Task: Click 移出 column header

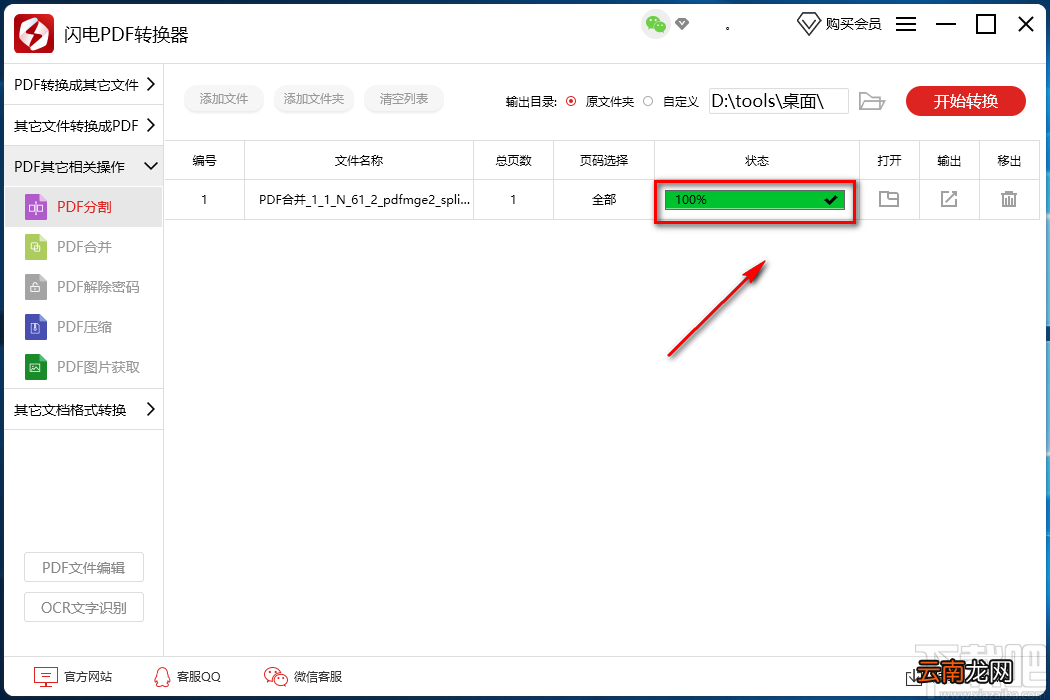Action: click(x=1009, y=161)
